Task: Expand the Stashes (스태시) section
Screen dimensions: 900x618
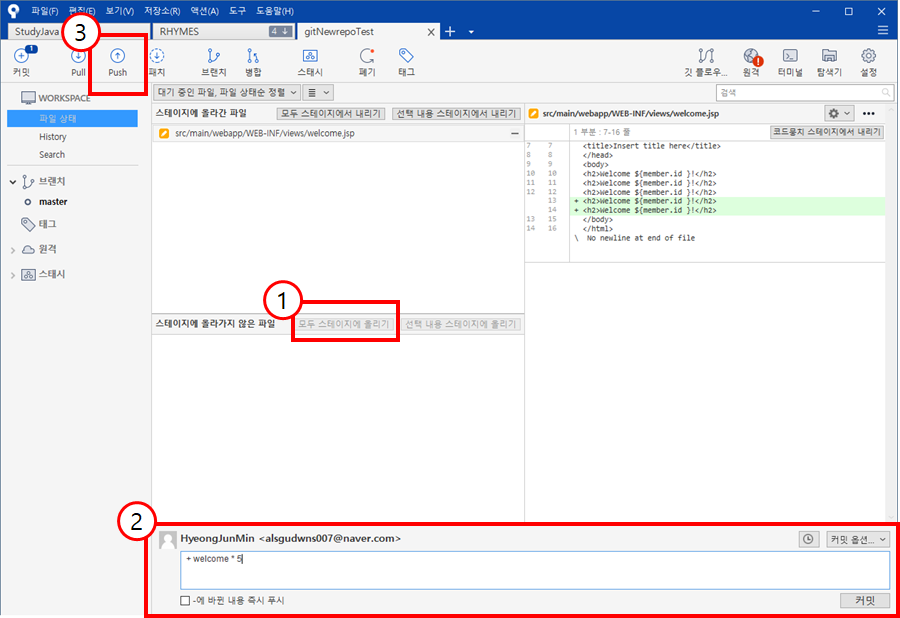Action: (x=13, y=275)
